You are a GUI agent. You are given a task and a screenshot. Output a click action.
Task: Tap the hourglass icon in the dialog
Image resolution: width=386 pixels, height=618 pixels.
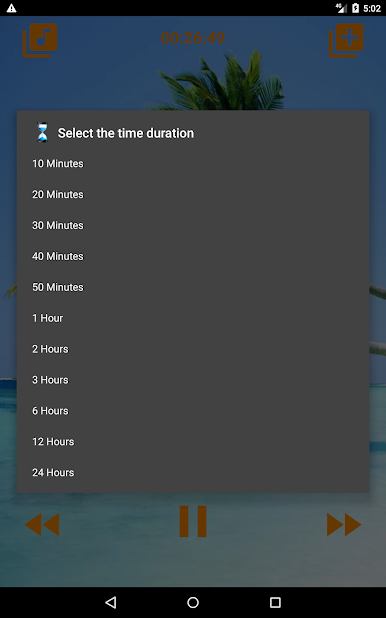pos(42,132)
